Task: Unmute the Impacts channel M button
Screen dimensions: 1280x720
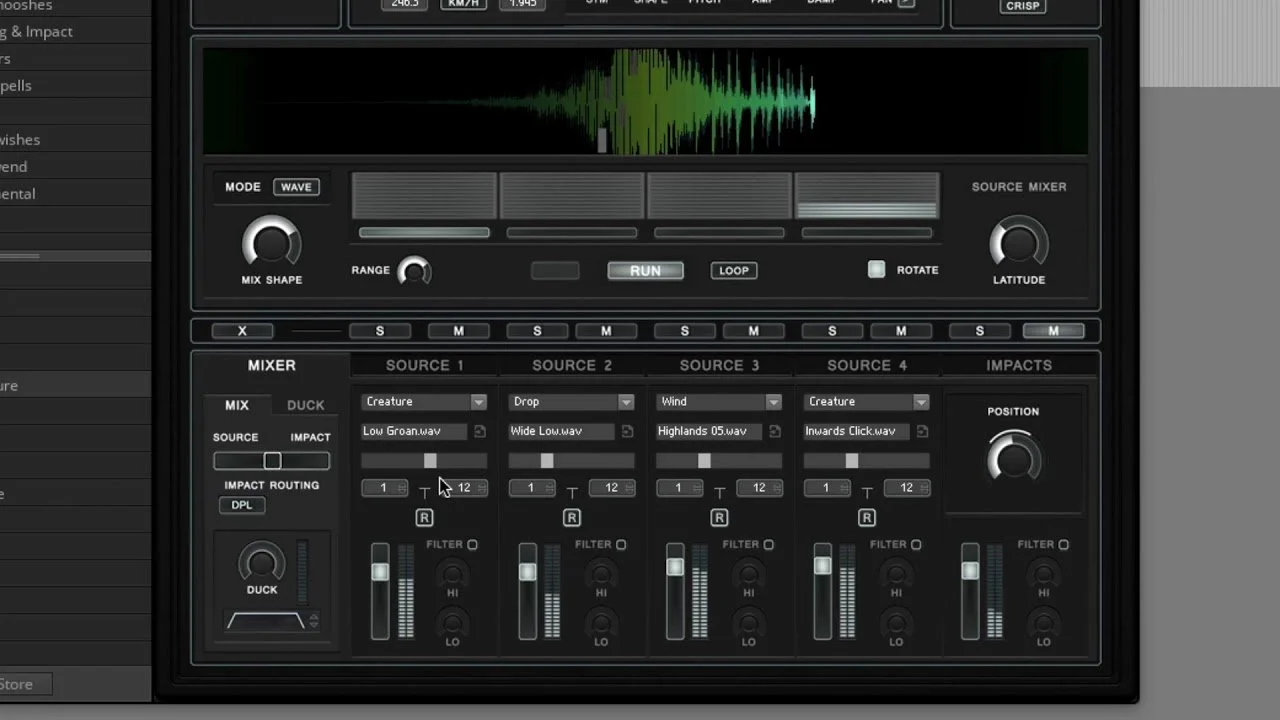Action: 1053,331
